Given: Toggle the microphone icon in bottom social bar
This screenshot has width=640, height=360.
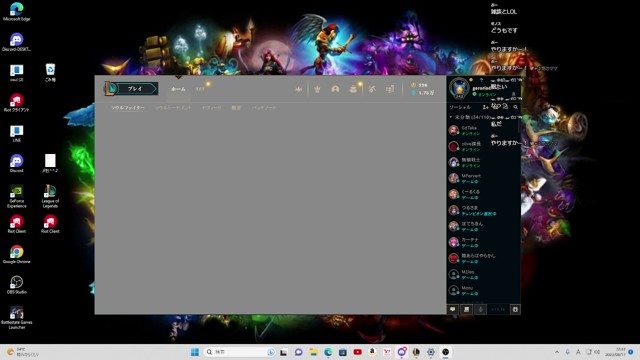Looking at the screenshot, I should [x=480, y=309].
